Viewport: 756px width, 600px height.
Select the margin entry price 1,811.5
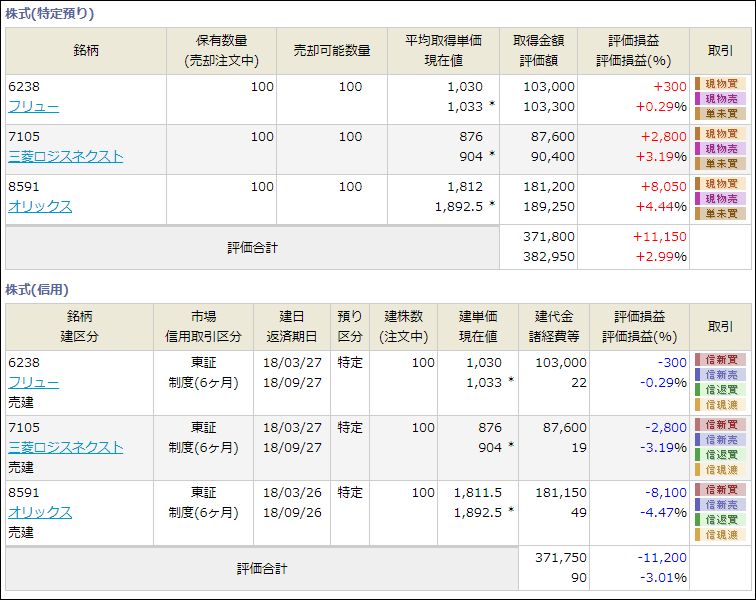[x=478, y=493]
